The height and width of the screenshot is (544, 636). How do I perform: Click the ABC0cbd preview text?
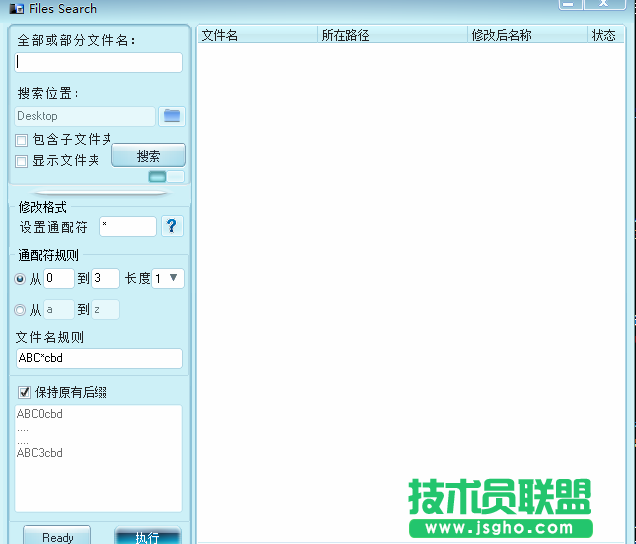click(40, 414)
